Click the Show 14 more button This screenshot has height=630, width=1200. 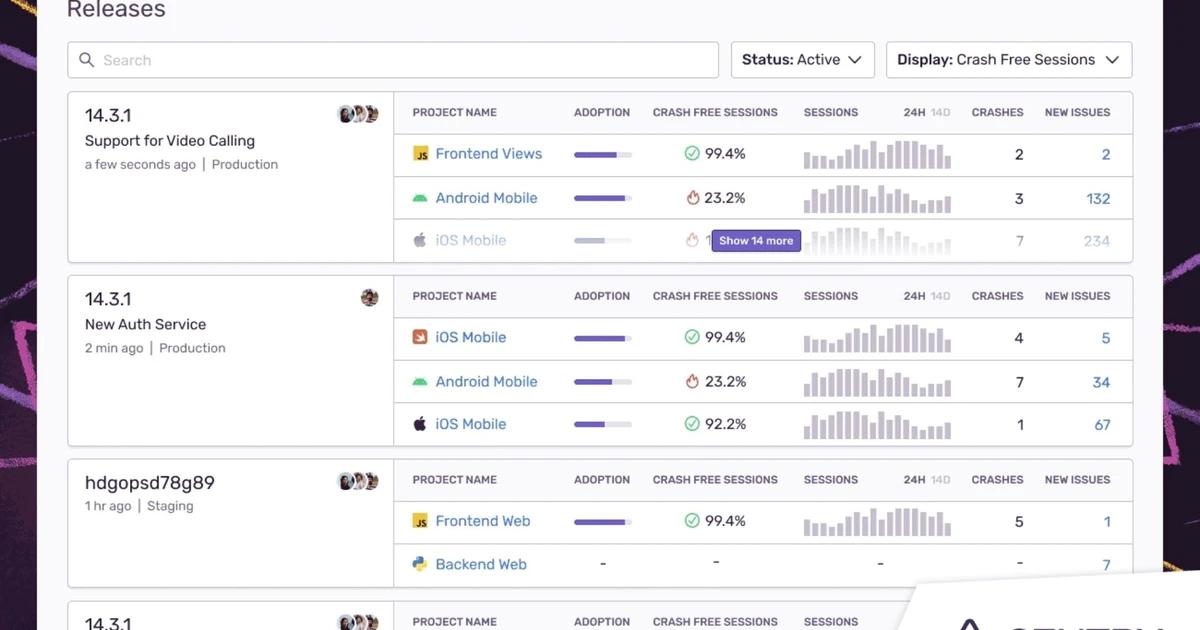click(755, 240)
